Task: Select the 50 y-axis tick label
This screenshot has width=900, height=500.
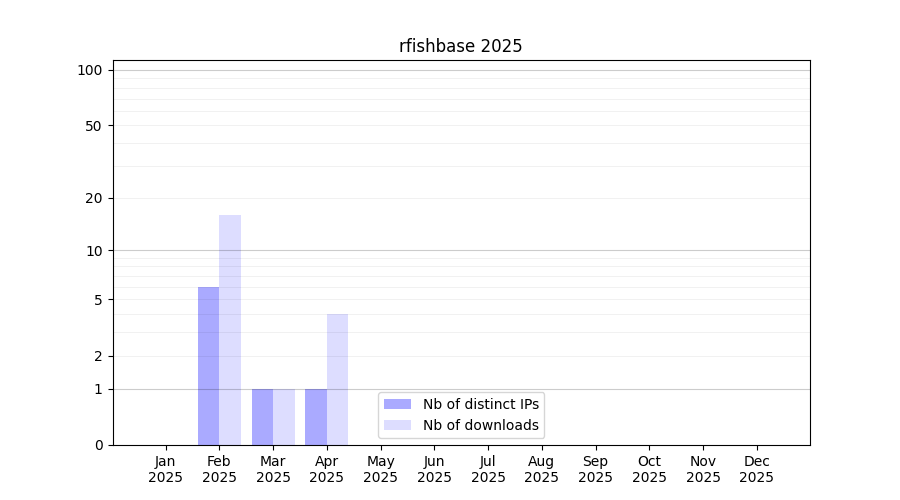Action: 93,126
